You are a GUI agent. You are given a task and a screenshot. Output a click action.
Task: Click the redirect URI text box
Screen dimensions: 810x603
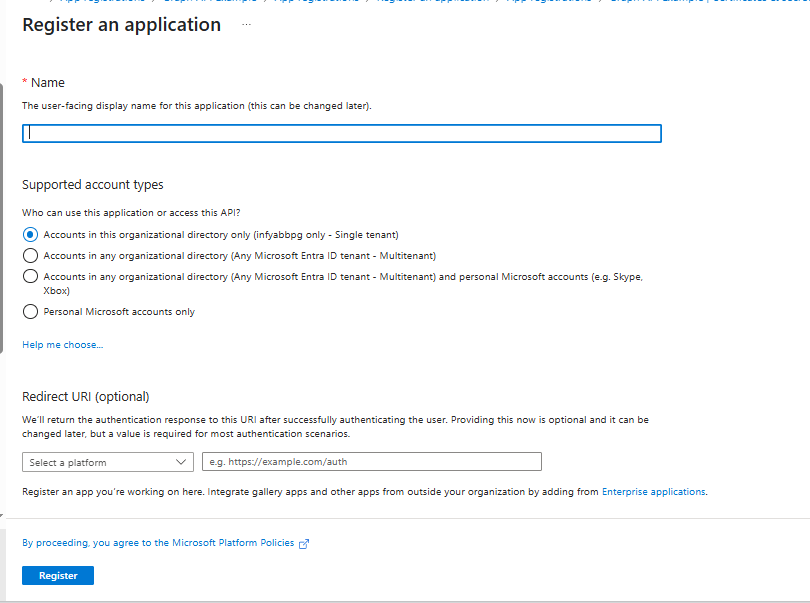(x=372, y=461)
